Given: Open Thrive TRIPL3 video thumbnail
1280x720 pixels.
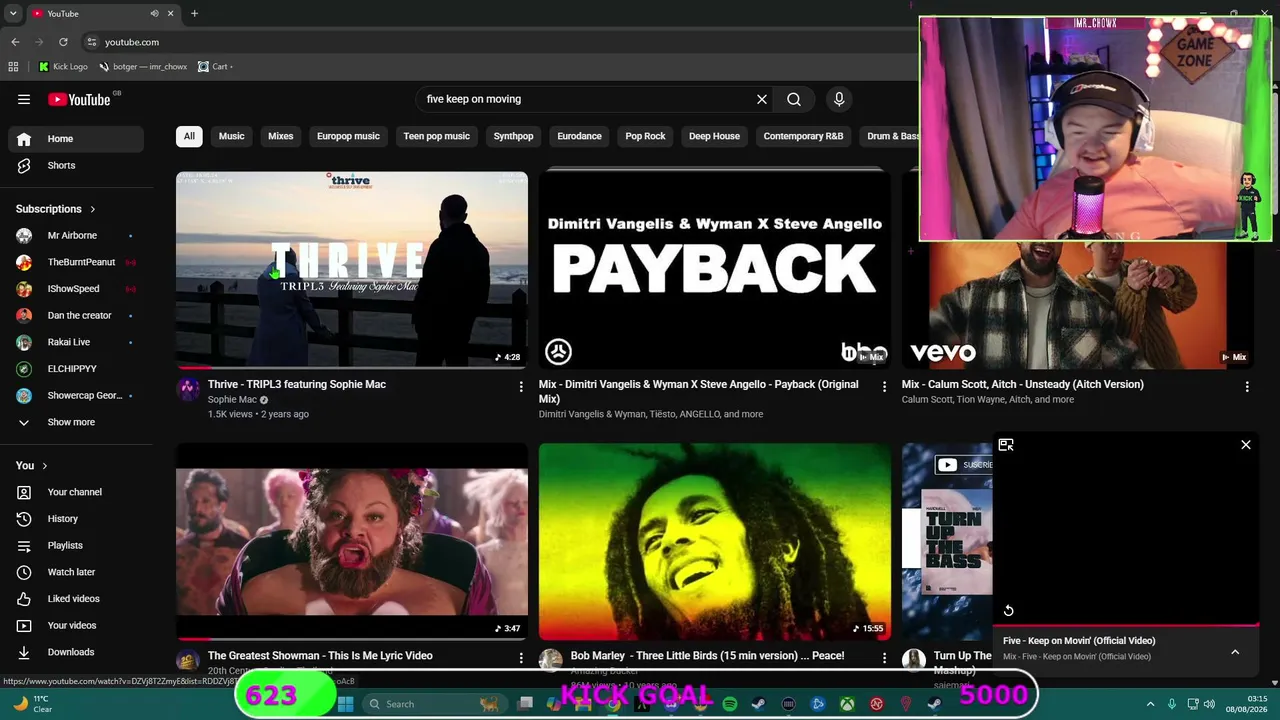Looking at the screenshot, I should tap(352, 270).
